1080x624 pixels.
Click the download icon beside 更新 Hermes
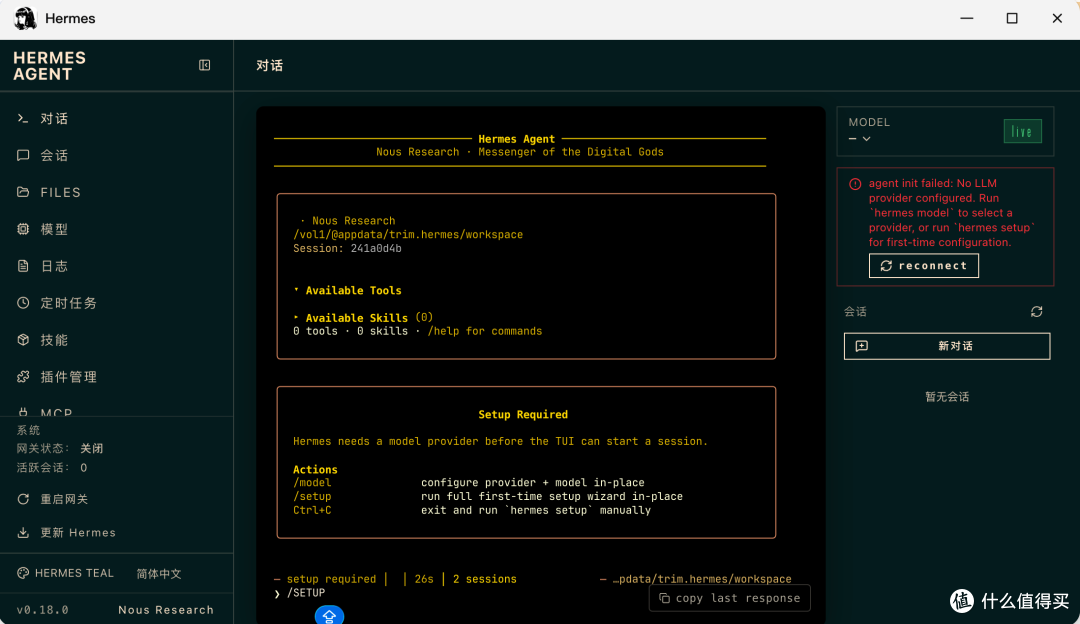tap(23, 533)
